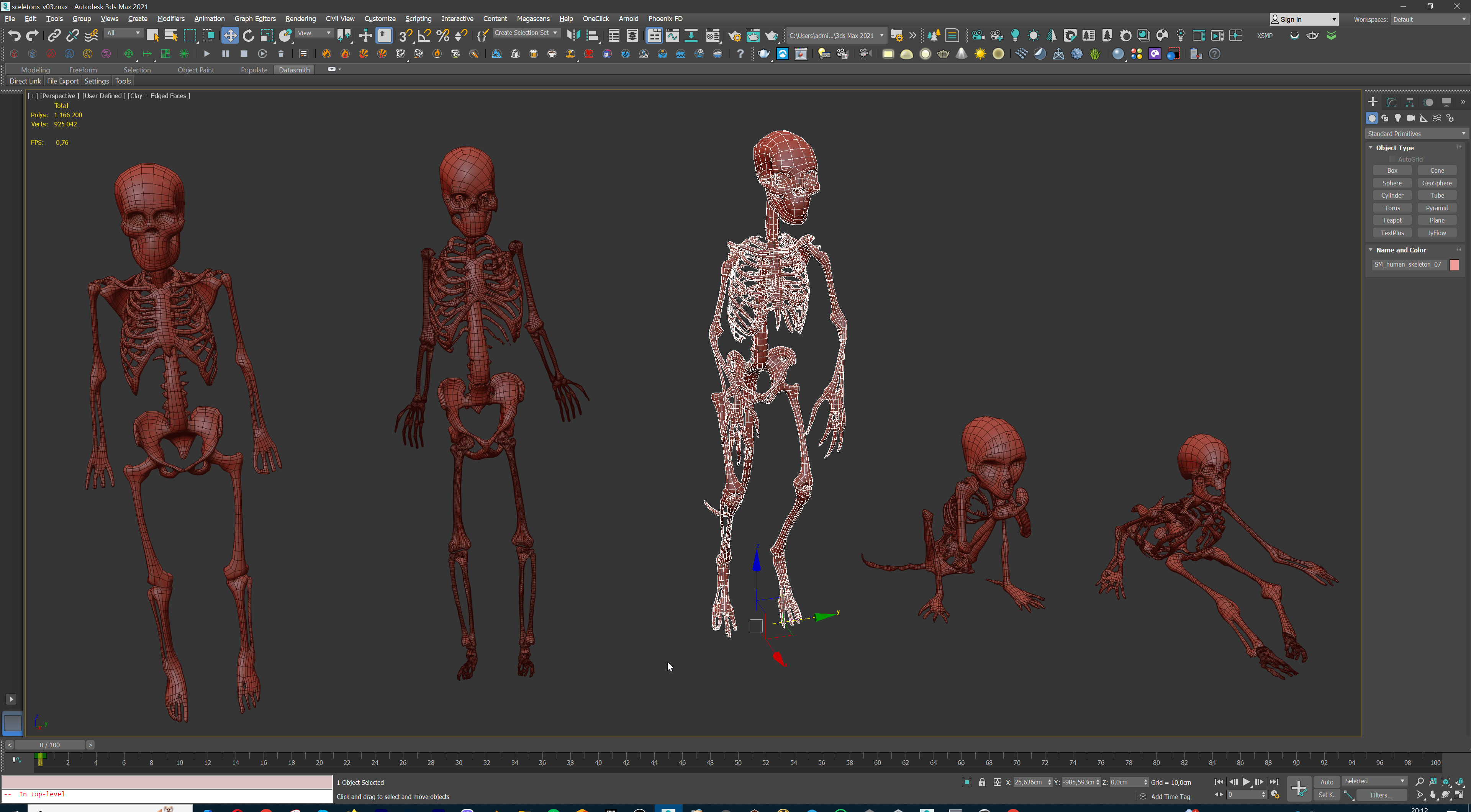Screen dimensions: 1471x812
Task: Activate the Select and Link tool
Action: (54, 35)
